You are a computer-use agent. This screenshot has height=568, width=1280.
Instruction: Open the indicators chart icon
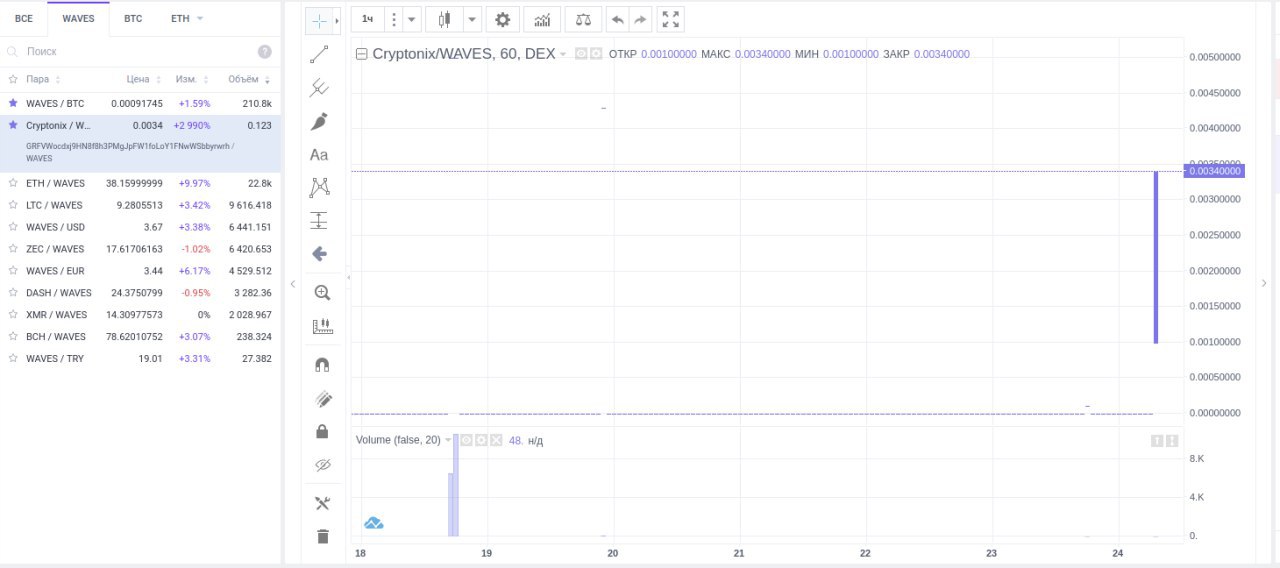click(x=541, y=19)
